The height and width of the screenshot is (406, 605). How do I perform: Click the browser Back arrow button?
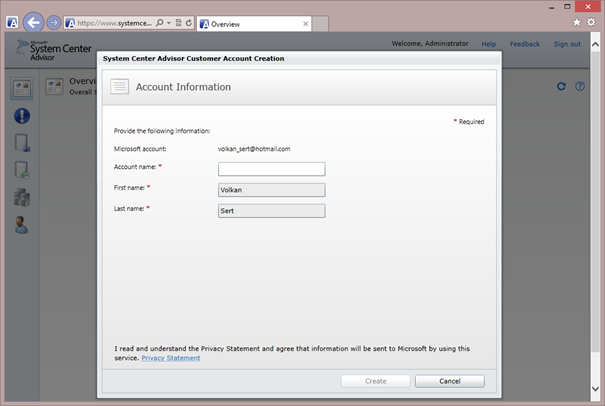(33, 22)
